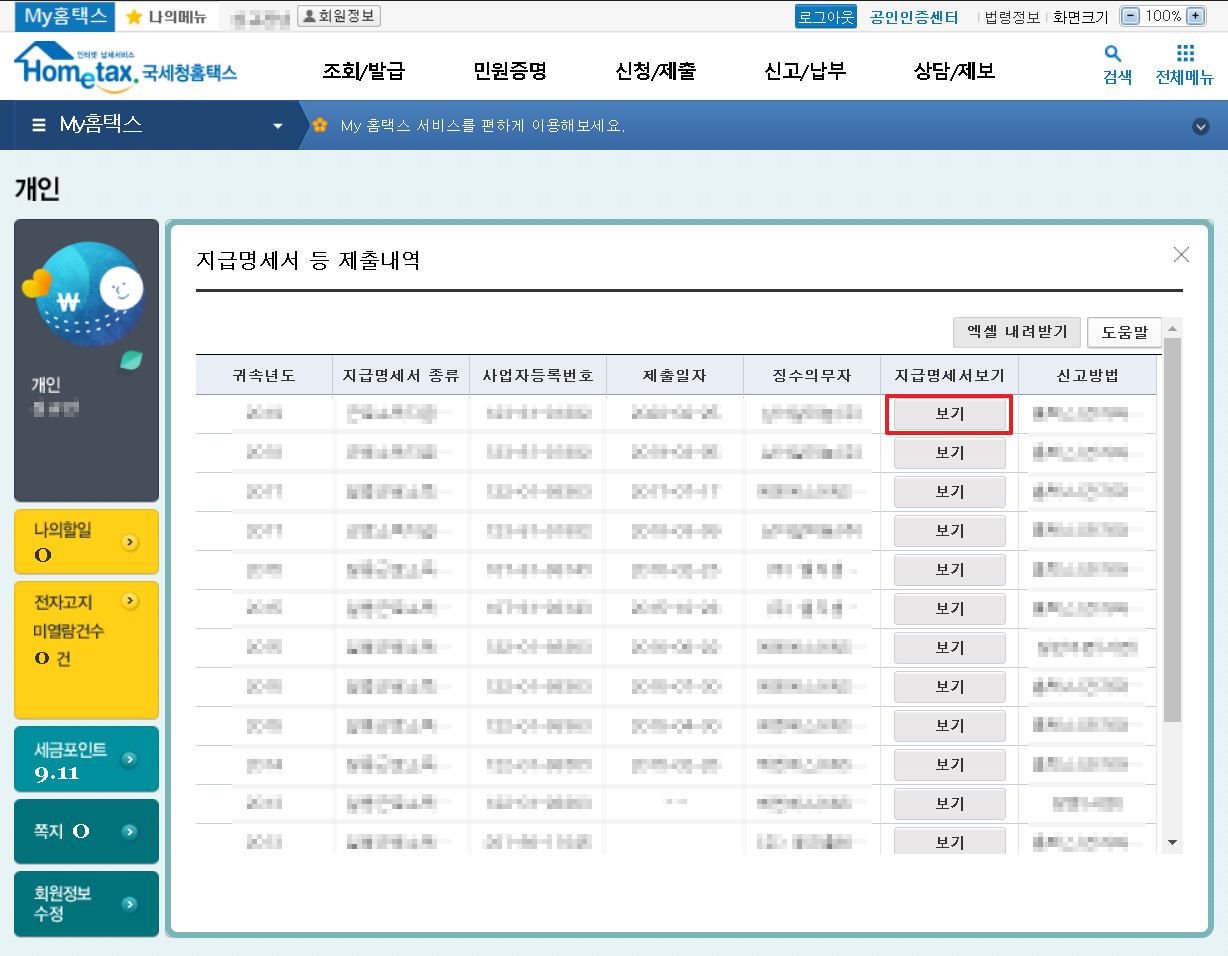Select the 민원증명 menu
This screenshot has width=1228, height=956.
tap(512, 70)
